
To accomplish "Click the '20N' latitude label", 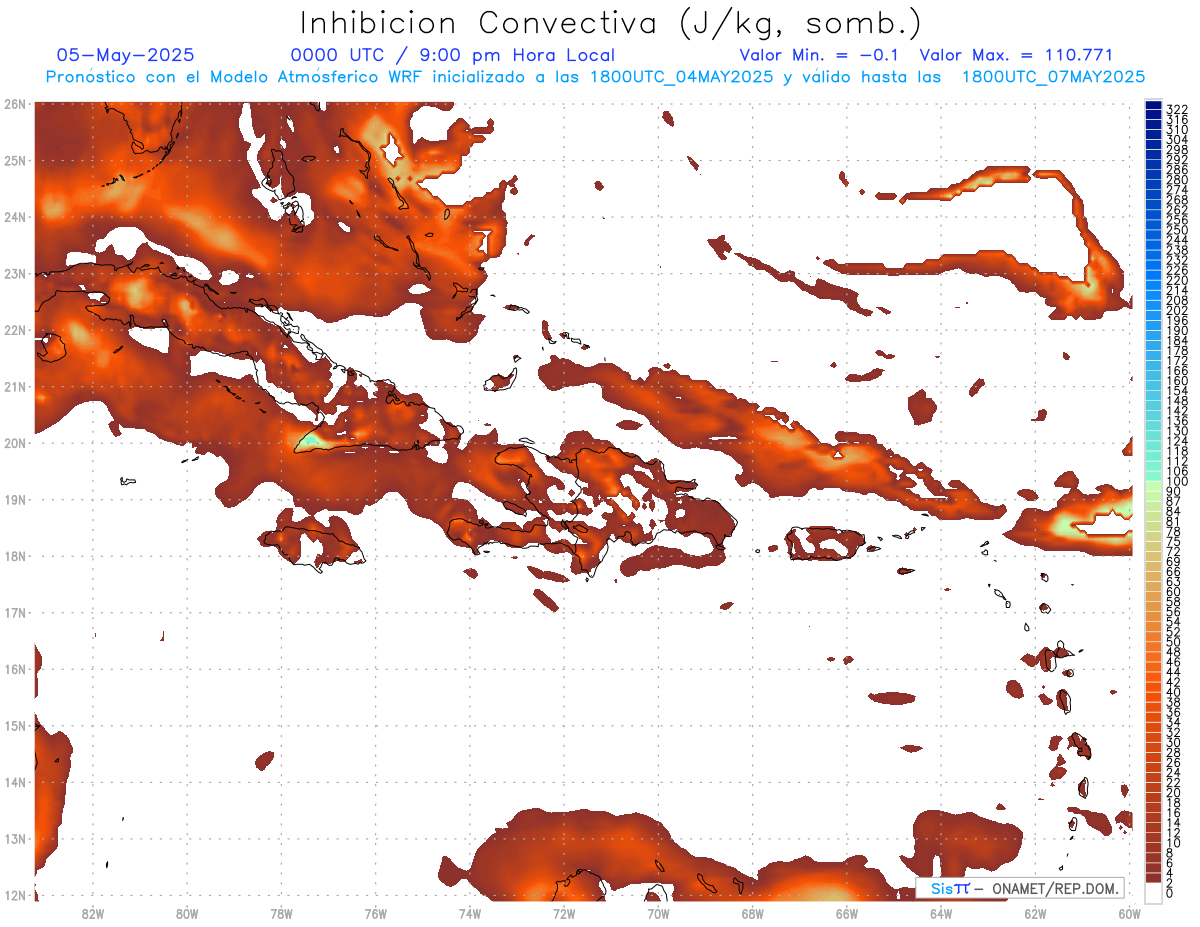I will coord(15,442).
